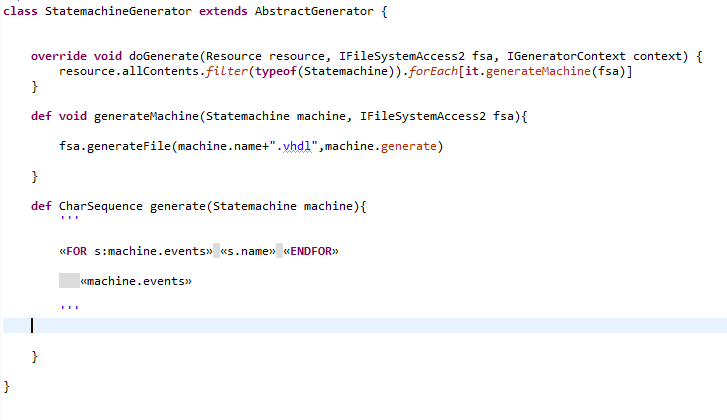Click generateMachine call inside forEach brackets
Image resolution: width=727 pixels, height=420 pixels.
(x=538, y=71)
